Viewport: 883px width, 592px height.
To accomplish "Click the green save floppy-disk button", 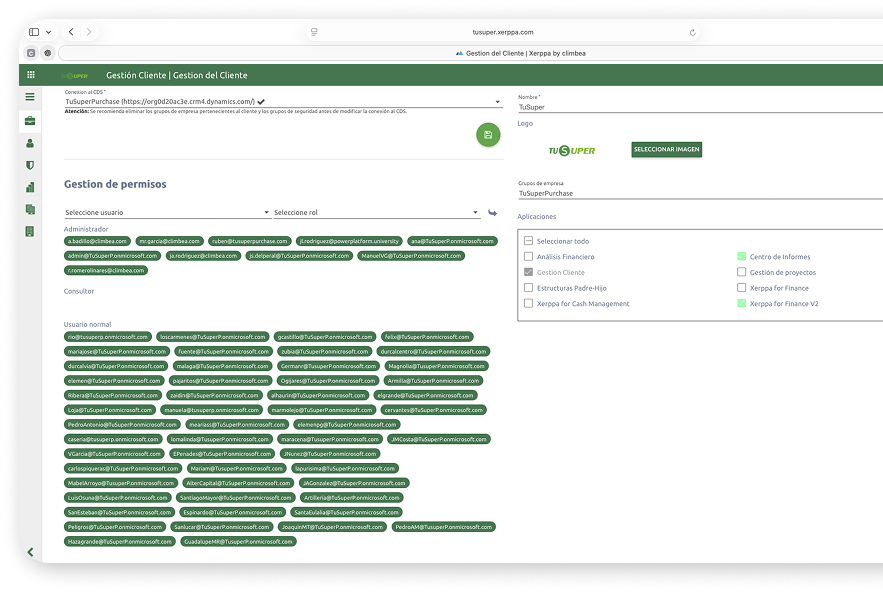I will coord(488,135).
